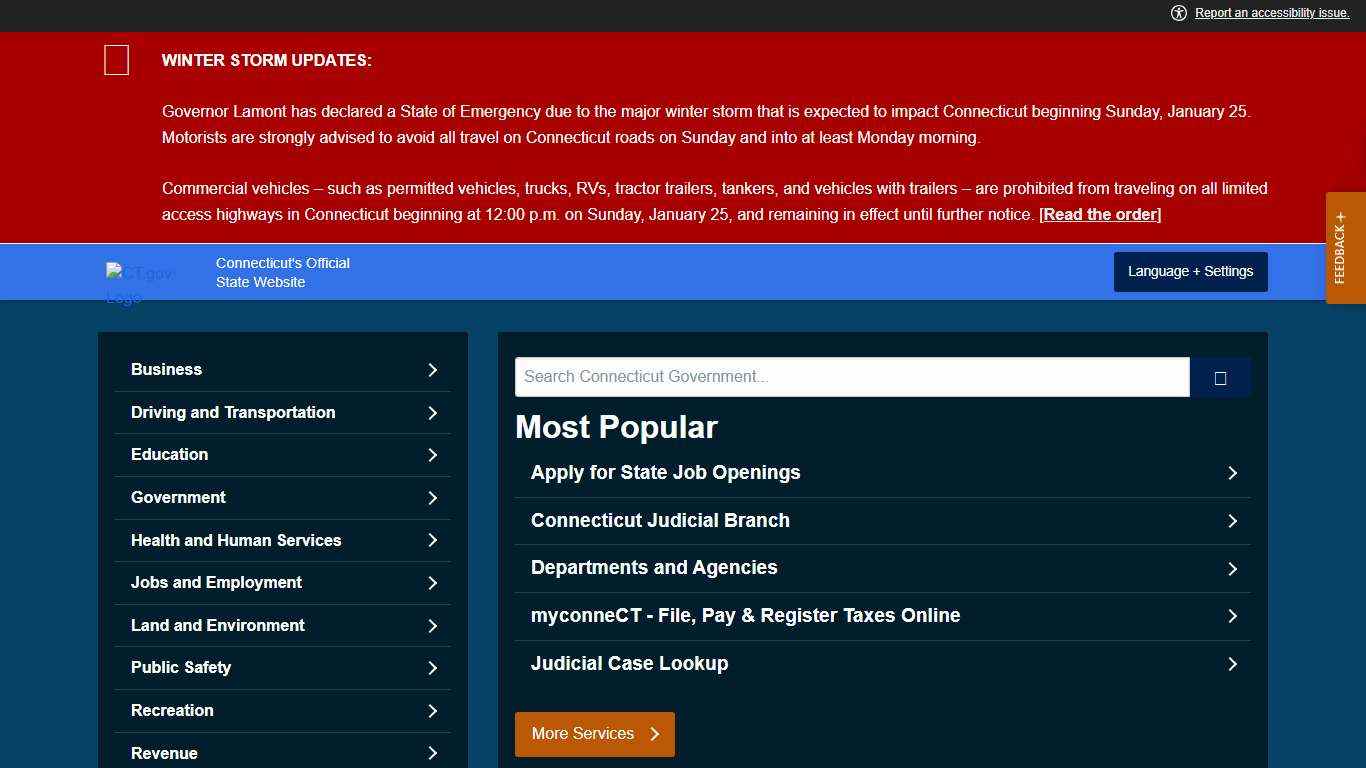Screen dimensions: 1366x768
Task: Click the chevron next to myconneCT taxes entry
Action: click(x=1233, y=616)
